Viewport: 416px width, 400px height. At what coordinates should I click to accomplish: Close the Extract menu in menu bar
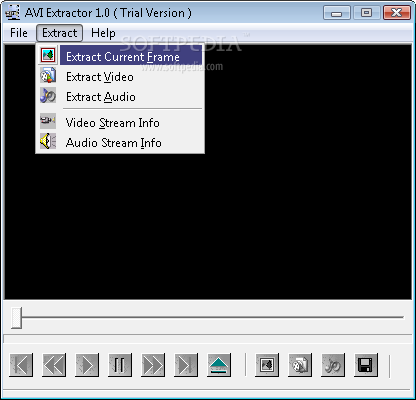(59, 33)
